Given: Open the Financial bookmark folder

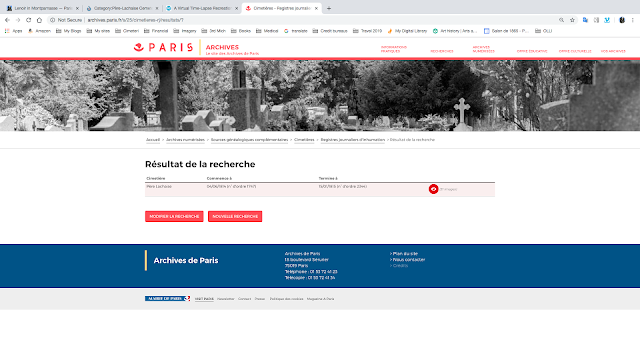Looking at the screenshot, I should tap(156, 31).
